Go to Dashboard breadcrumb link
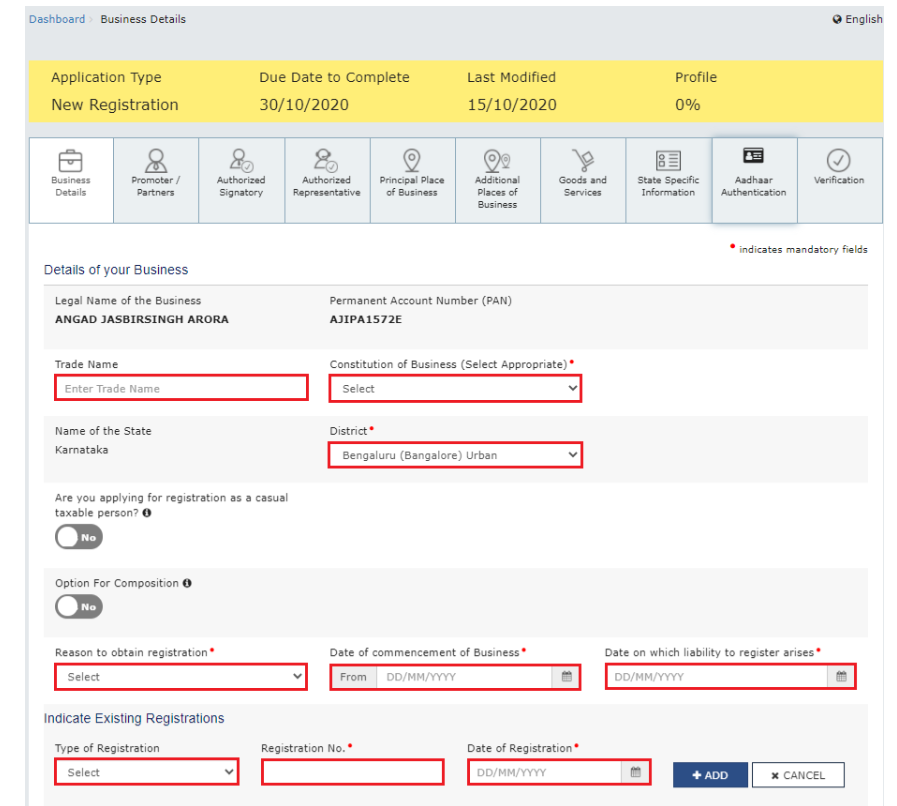The width and height of the screenshot is (897, 806). coord(57,19)
